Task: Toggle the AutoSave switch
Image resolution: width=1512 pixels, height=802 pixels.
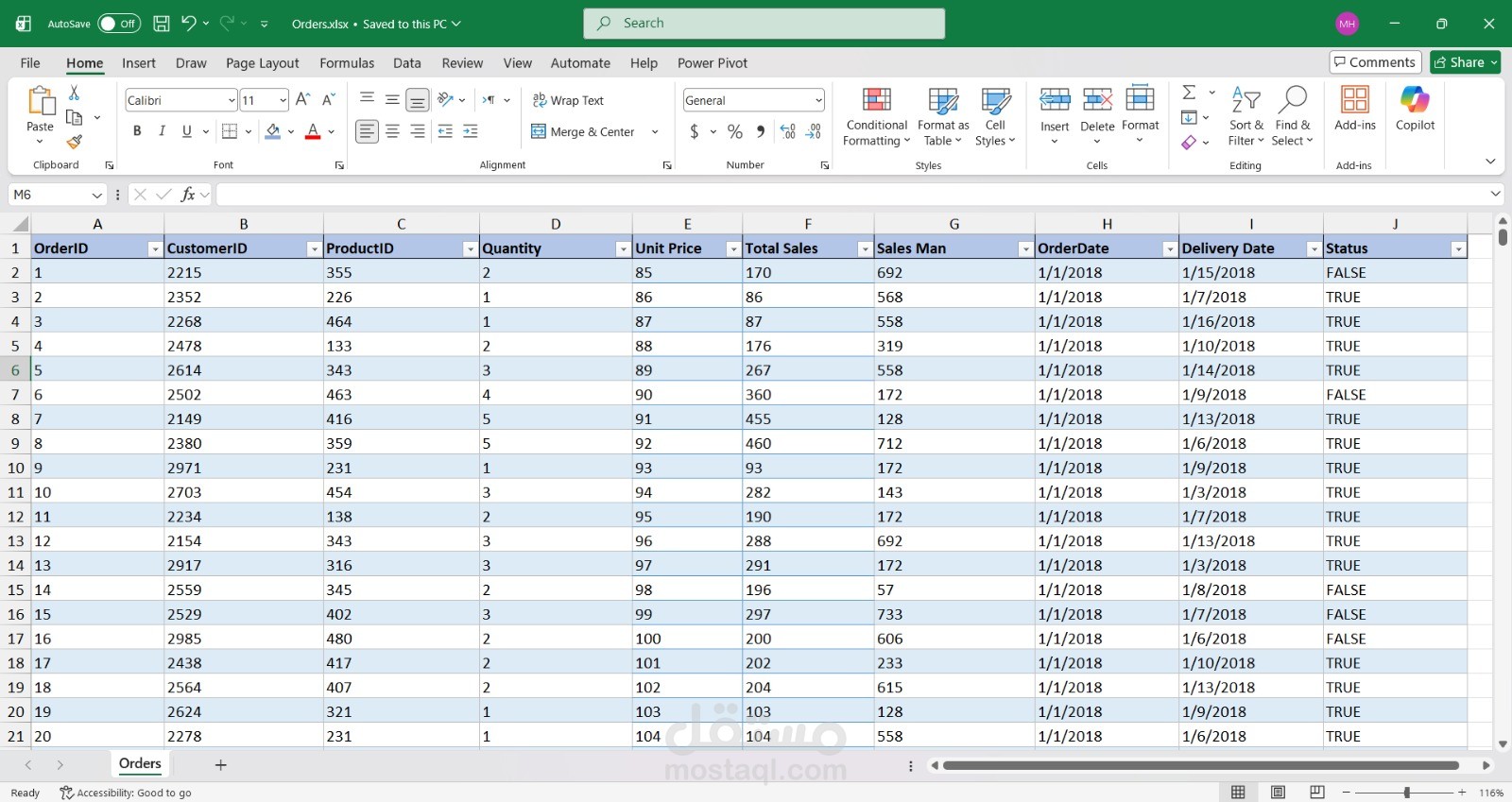Action: [119, 24]
